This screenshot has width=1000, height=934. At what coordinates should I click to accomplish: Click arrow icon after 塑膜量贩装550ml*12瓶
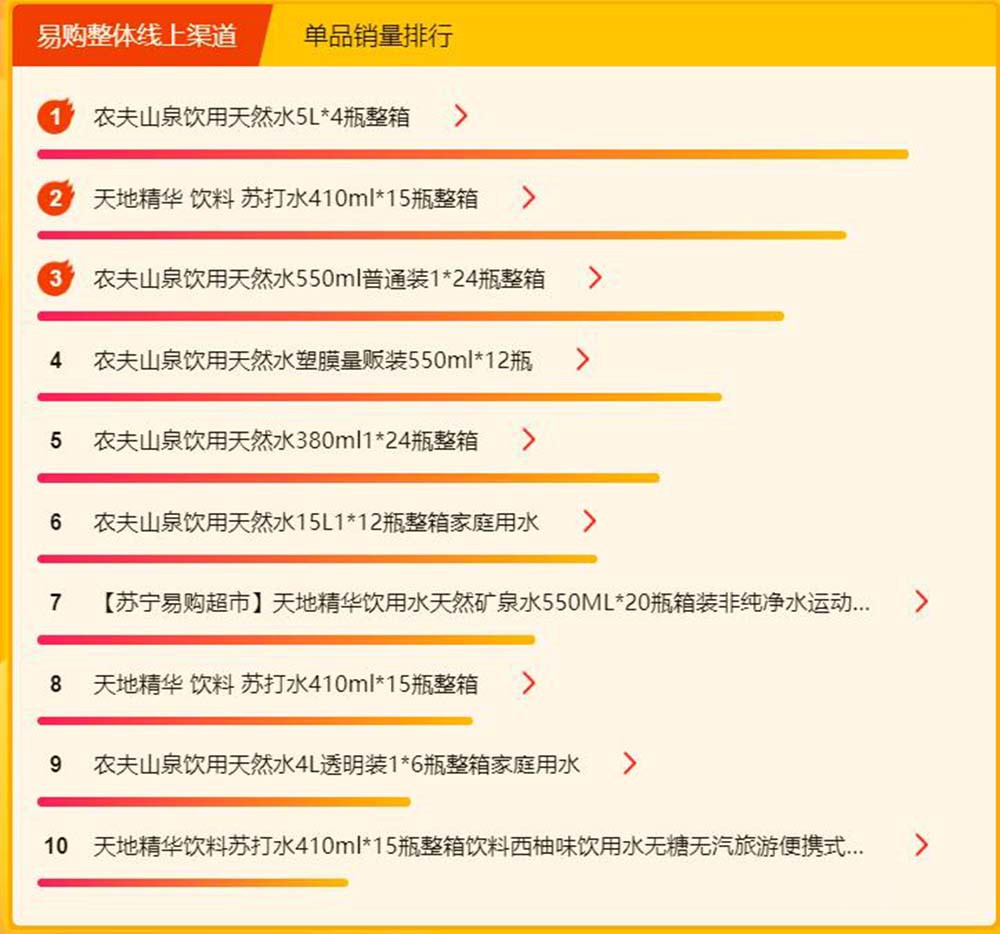click(582, 359)
